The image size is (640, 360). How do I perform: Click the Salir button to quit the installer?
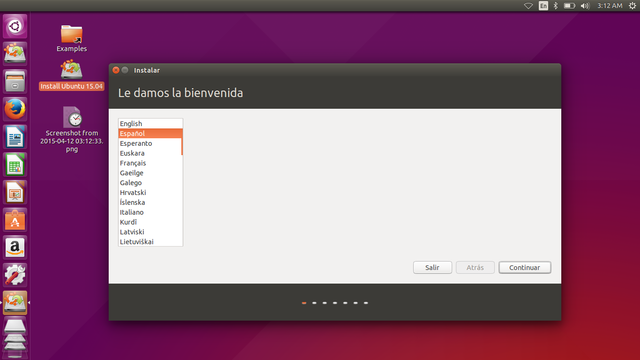(432, 267)
